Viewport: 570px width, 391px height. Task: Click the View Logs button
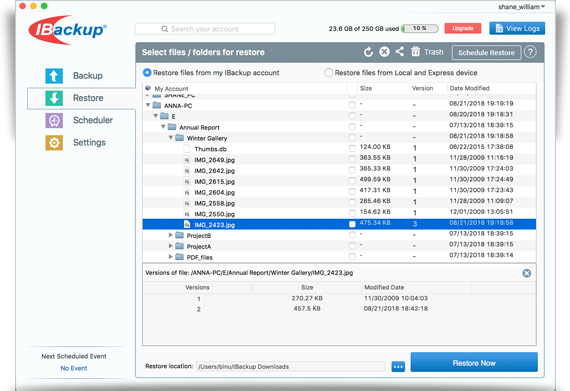tap(517, 28)
